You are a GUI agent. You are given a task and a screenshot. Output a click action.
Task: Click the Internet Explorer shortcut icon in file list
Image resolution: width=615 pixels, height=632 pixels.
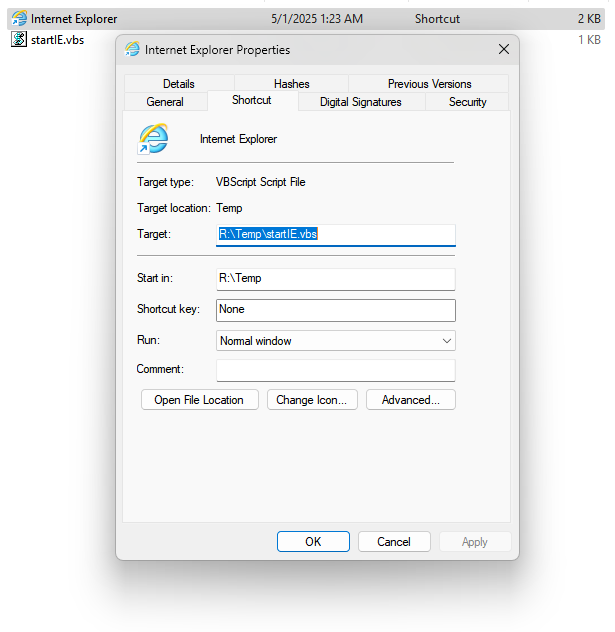click(x=19, y=19)
